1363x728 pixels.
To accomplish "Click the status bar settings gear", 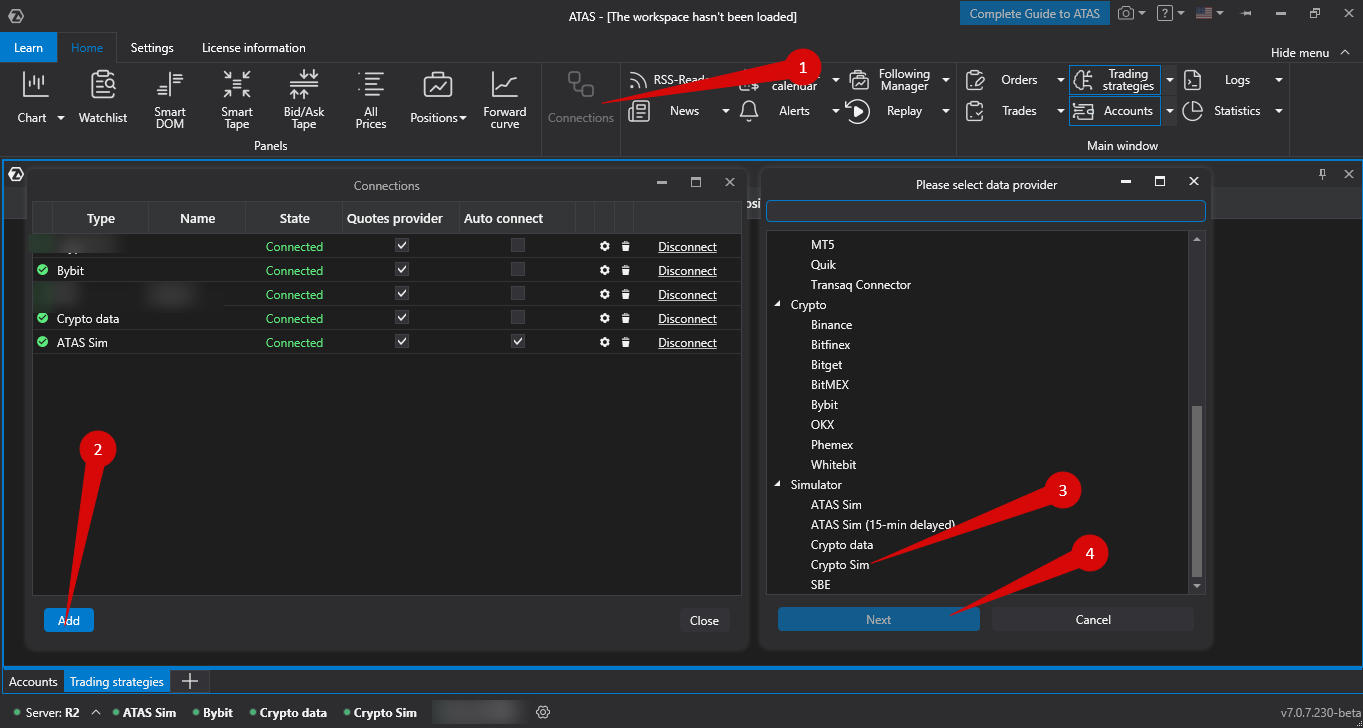I will click(543, 712).
